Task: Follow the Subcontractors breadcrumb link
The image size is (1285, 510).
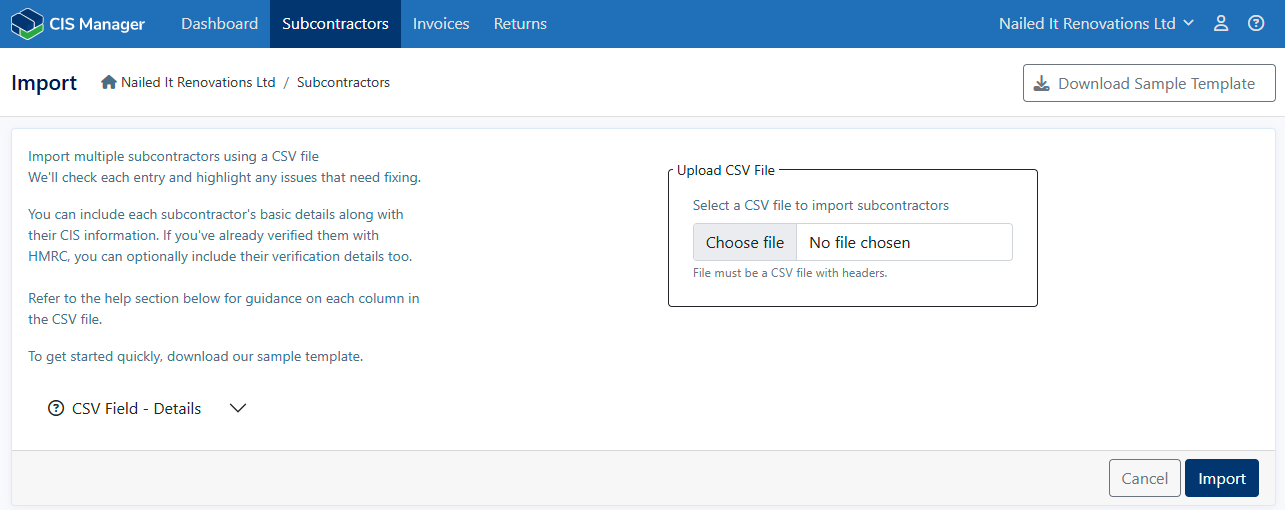Action: [343, 83]
